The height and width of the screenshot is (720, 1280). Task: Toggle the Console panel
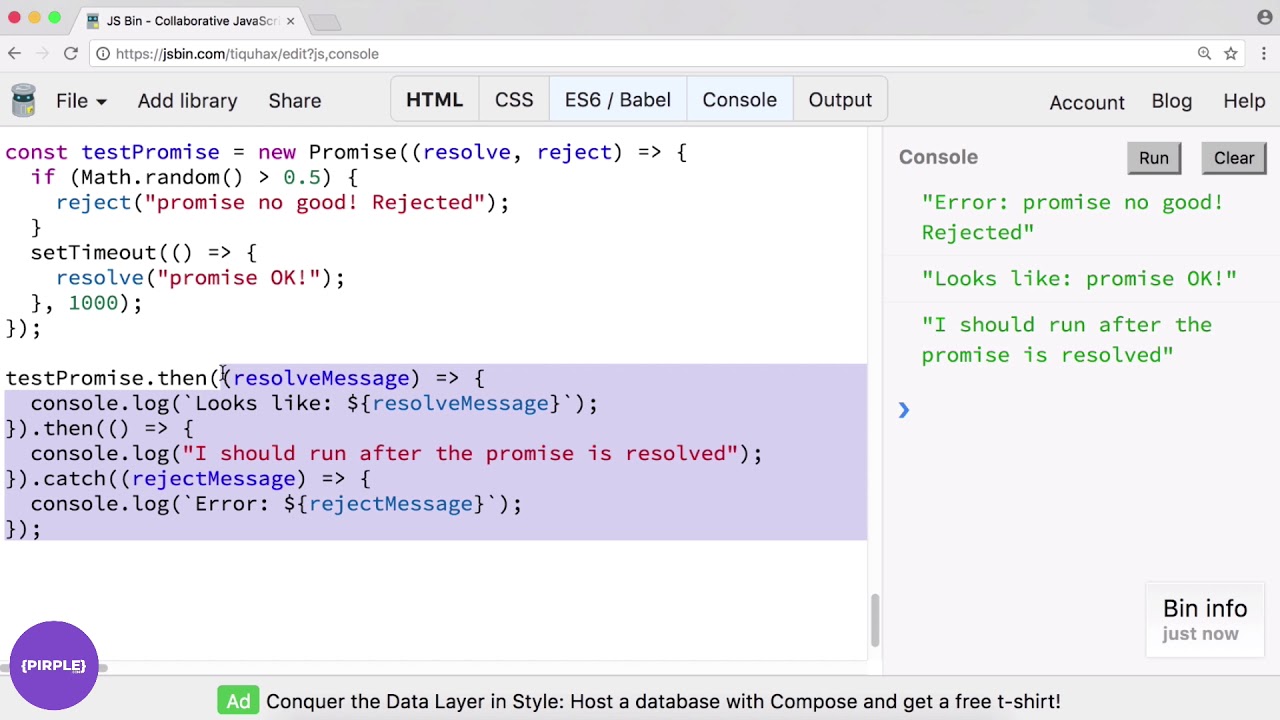tap(739, 100)
